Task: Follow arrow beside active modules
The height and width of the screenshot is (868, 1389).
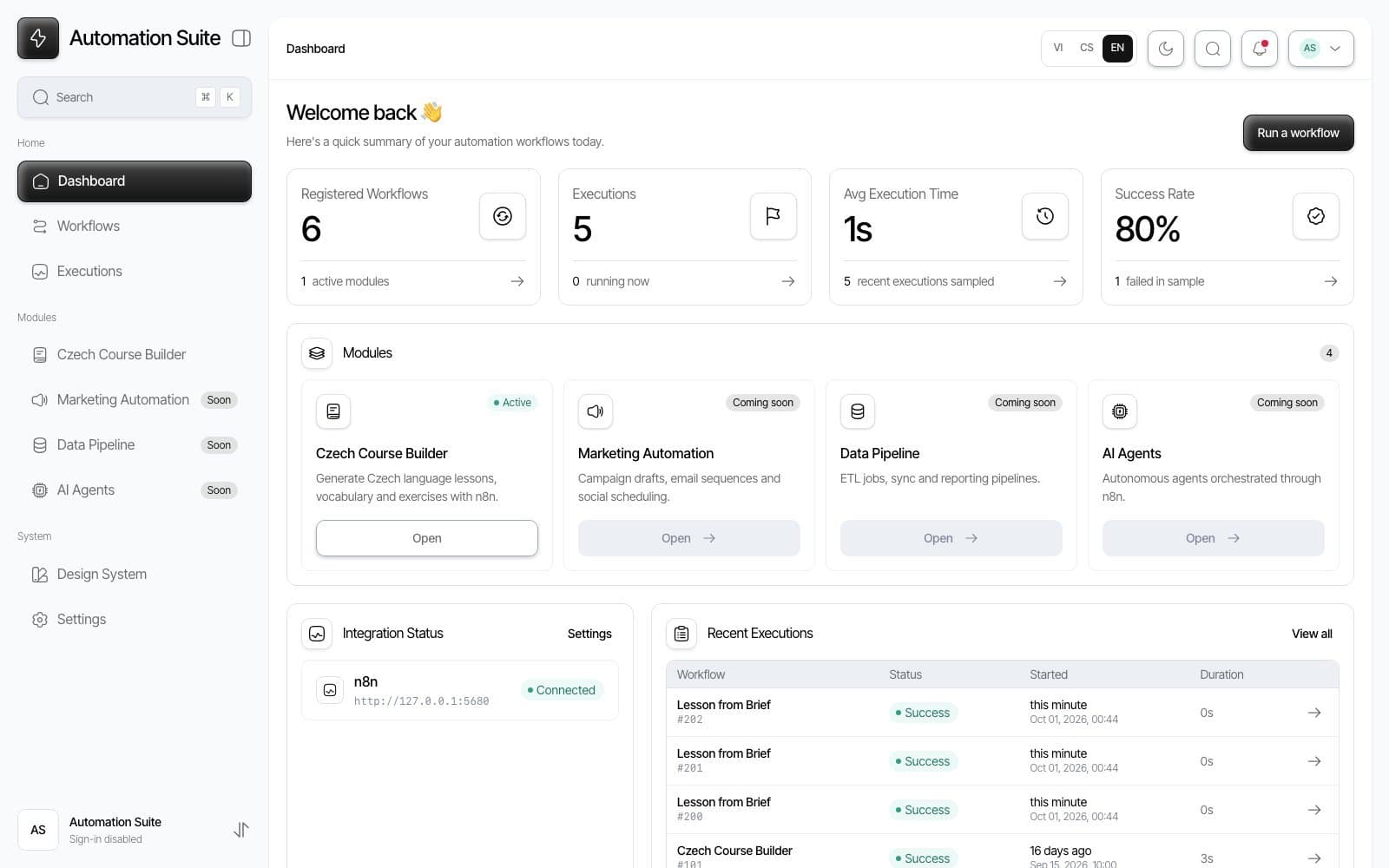Action: pos(517,281)
